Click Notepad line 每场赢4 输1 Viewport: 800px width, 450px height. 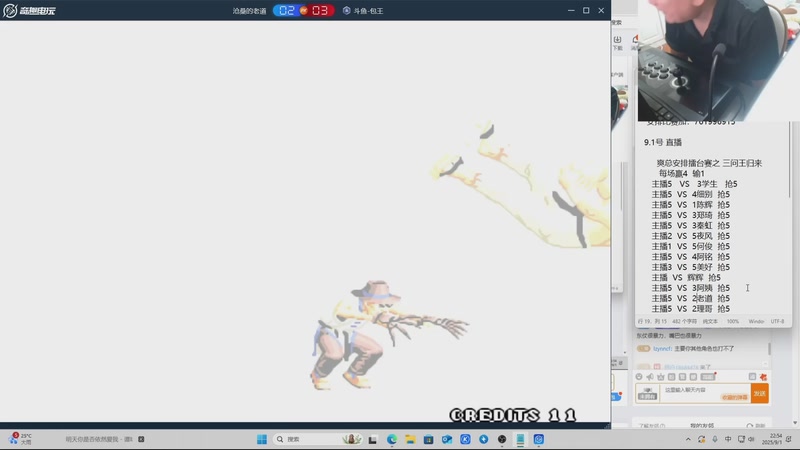(682, 173)
